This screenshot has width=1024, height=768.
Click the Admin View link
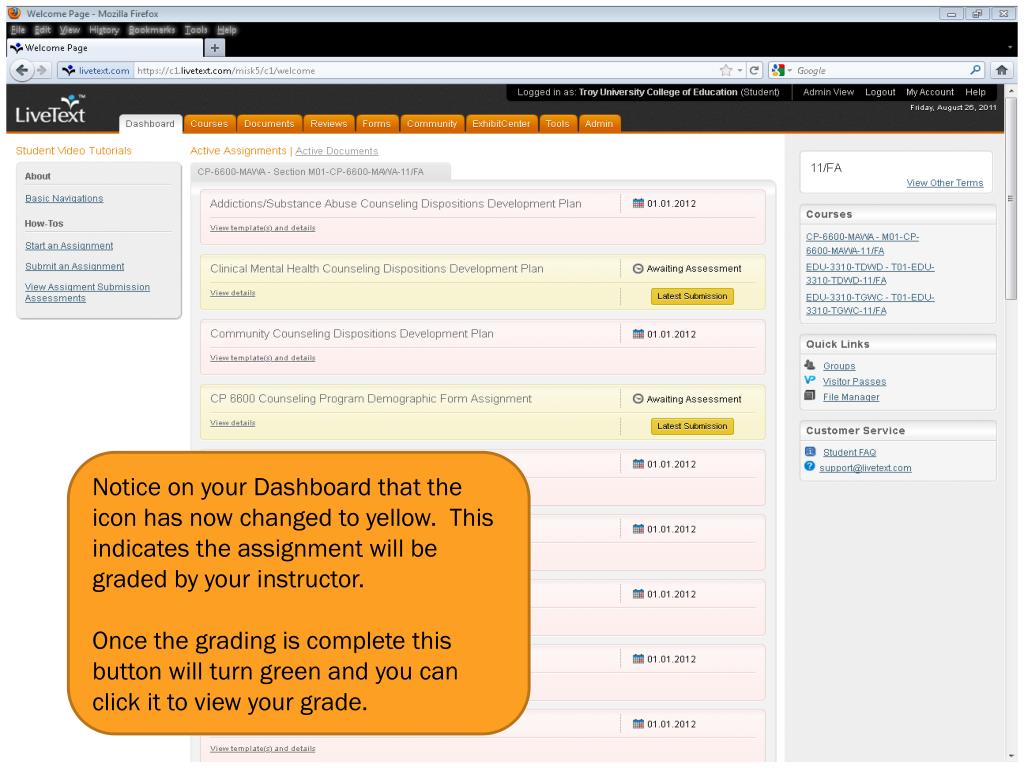point(828,92)
